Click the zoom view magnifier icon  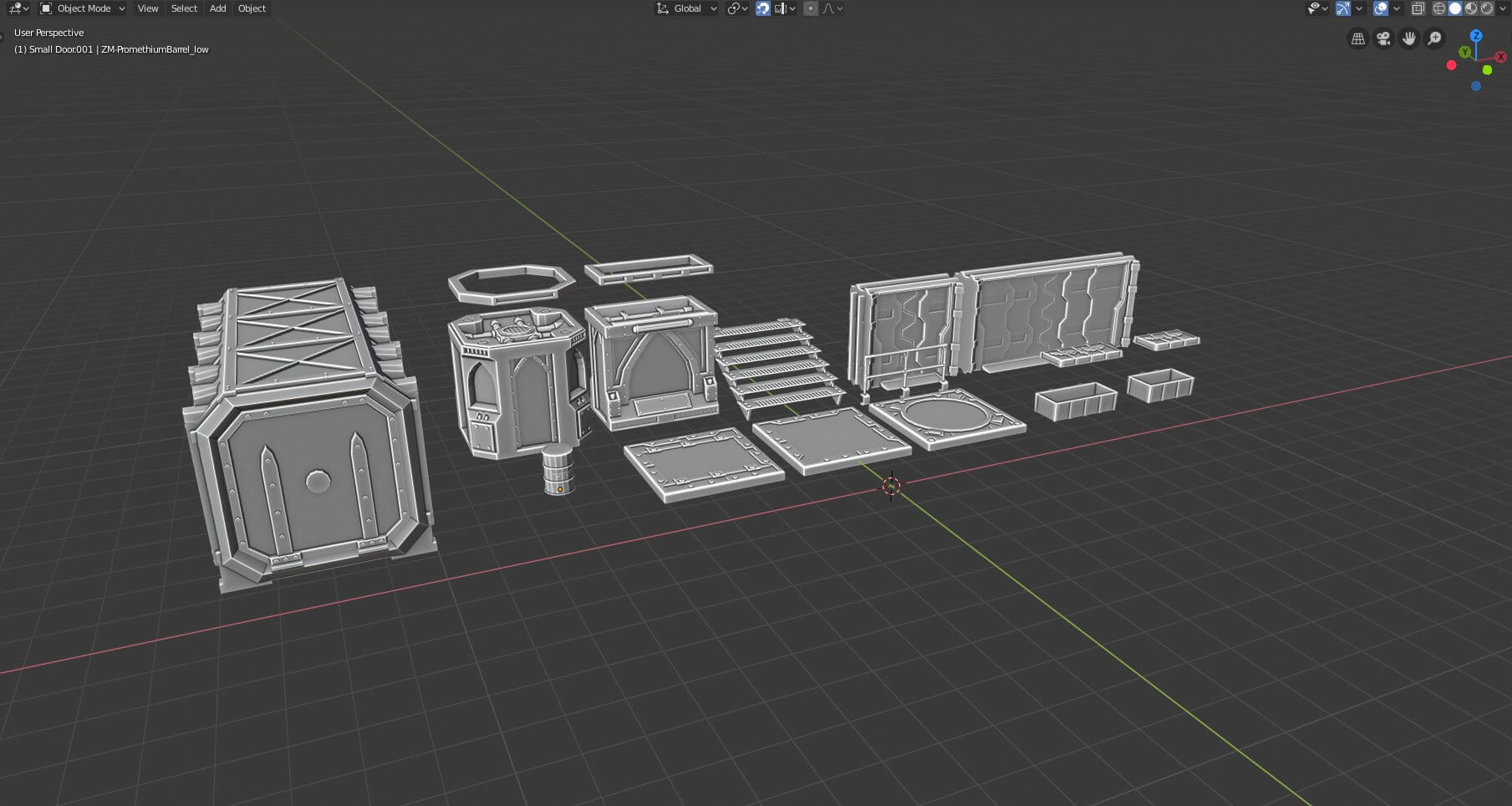pyautogui.click(x=1434, y=38)
